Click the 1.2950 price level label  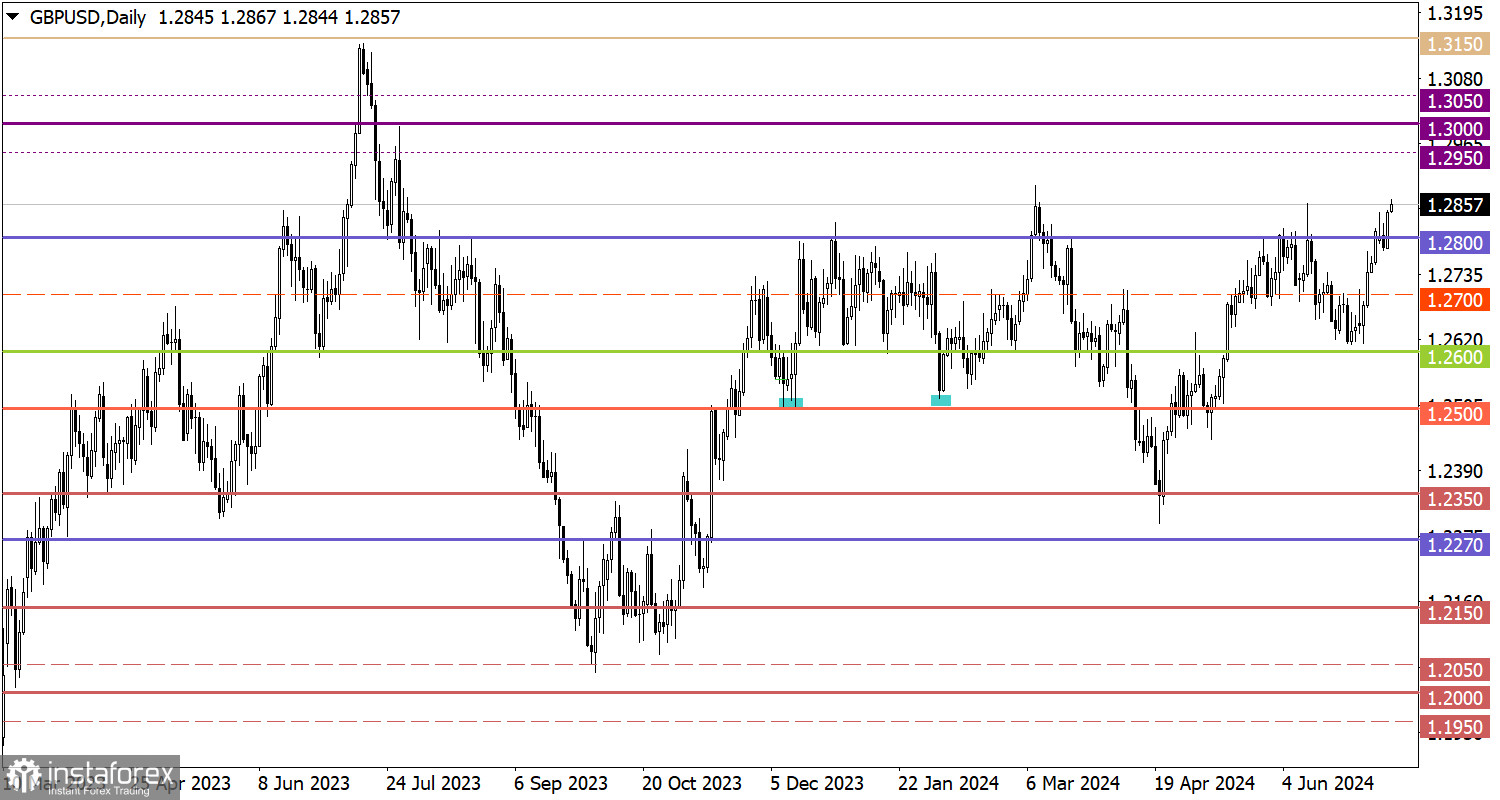(x=1455, y=158)
